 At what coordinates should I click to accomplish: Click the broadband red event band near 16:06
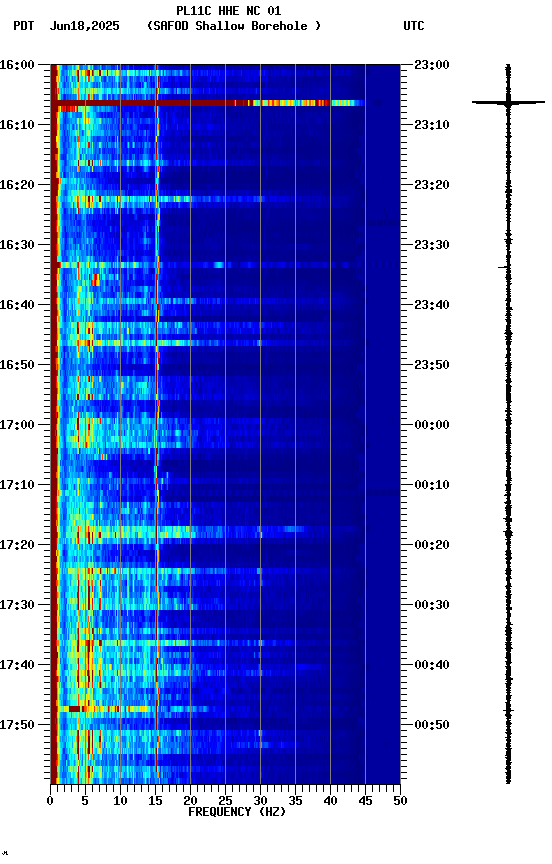[208, 103]
